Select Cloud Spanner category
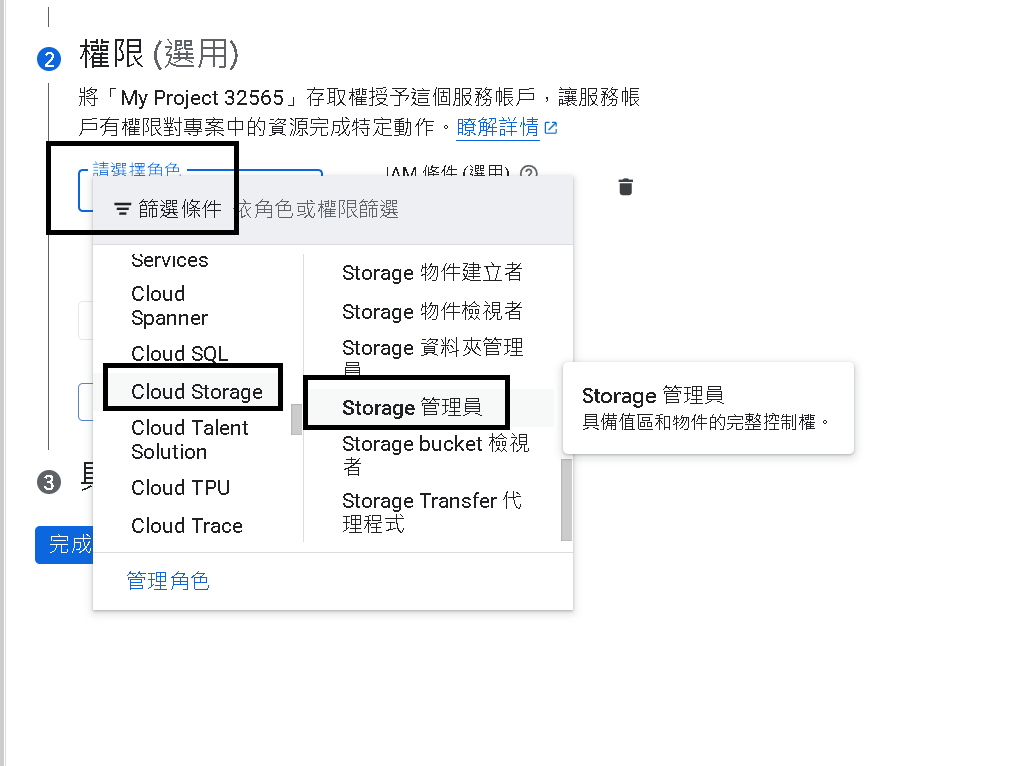Viewport: 1024px width, 766px height. [169, 306]
